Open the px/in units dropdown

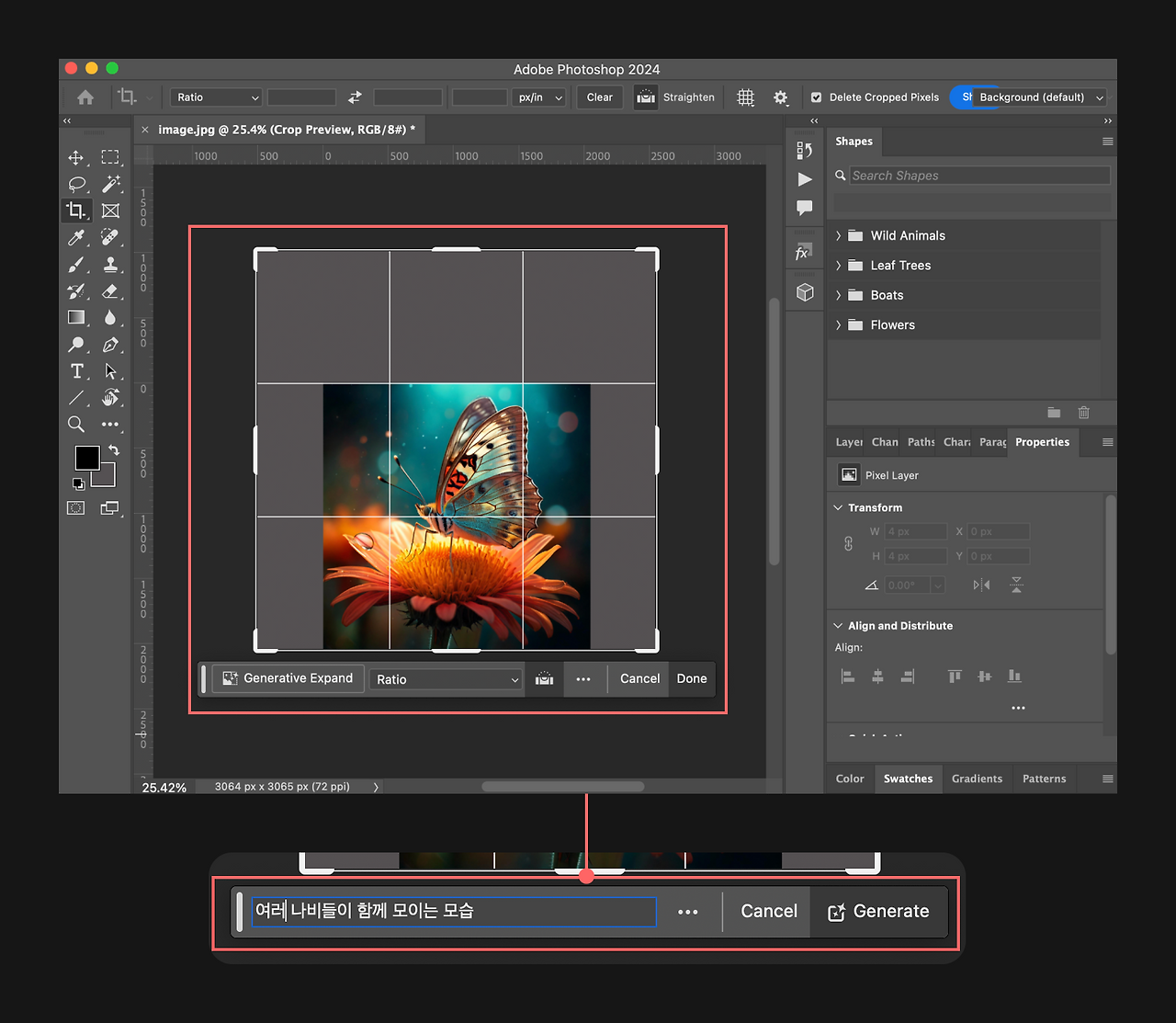point(538,97)
